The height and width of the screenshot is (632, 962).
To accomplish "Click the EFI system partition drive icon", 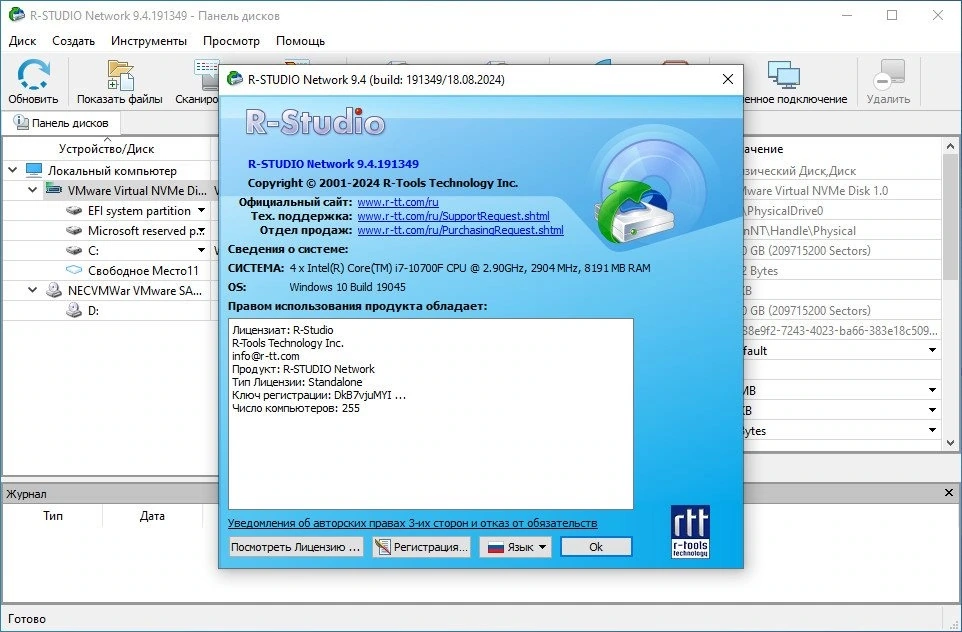I will (x=74, y=210).
